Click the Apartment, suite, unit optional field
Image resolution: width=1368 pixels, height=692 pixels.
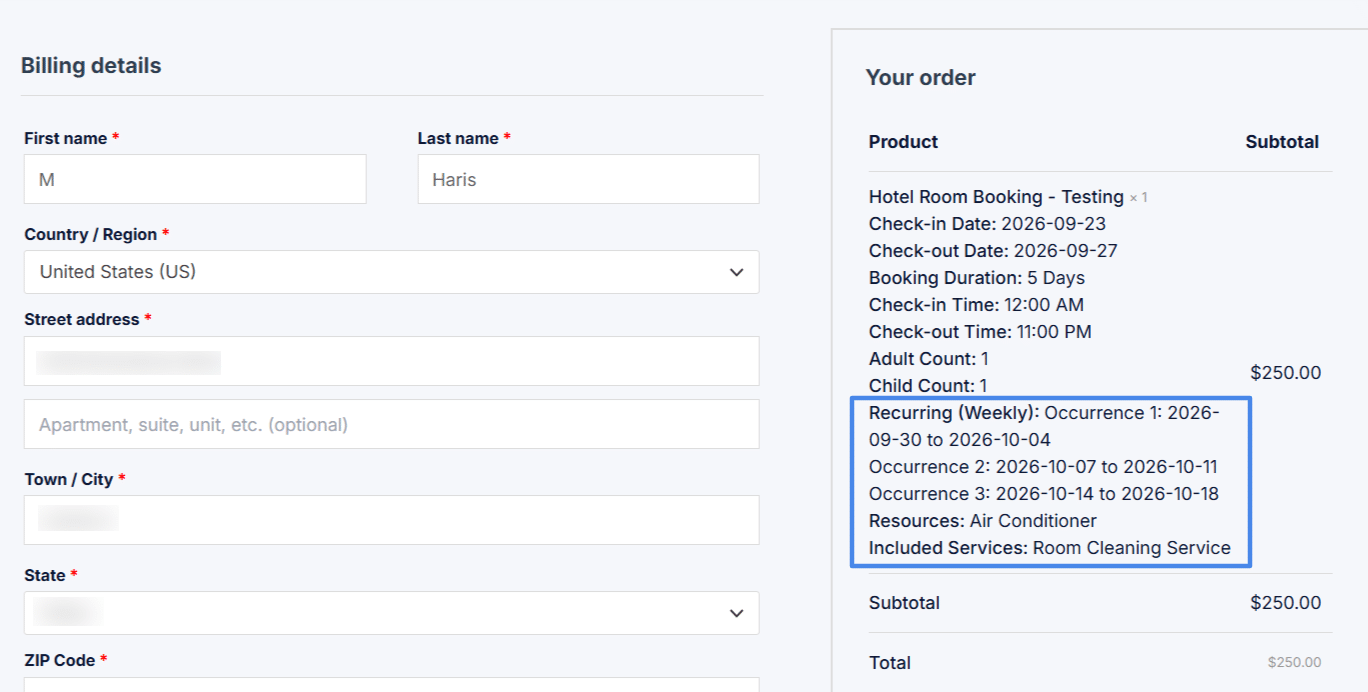coord(391,424)
